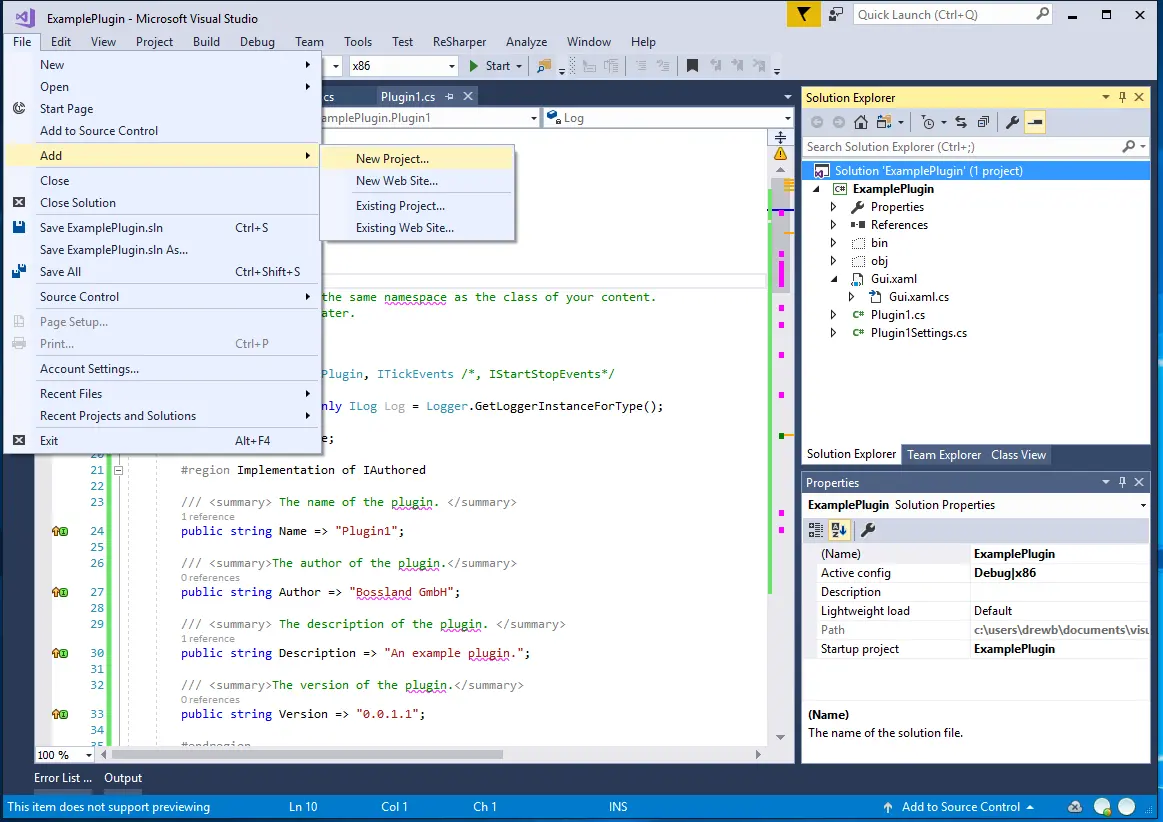Click the Active config Debug|x86 value
The image size is (1163, 822).
click(1059, 573)
